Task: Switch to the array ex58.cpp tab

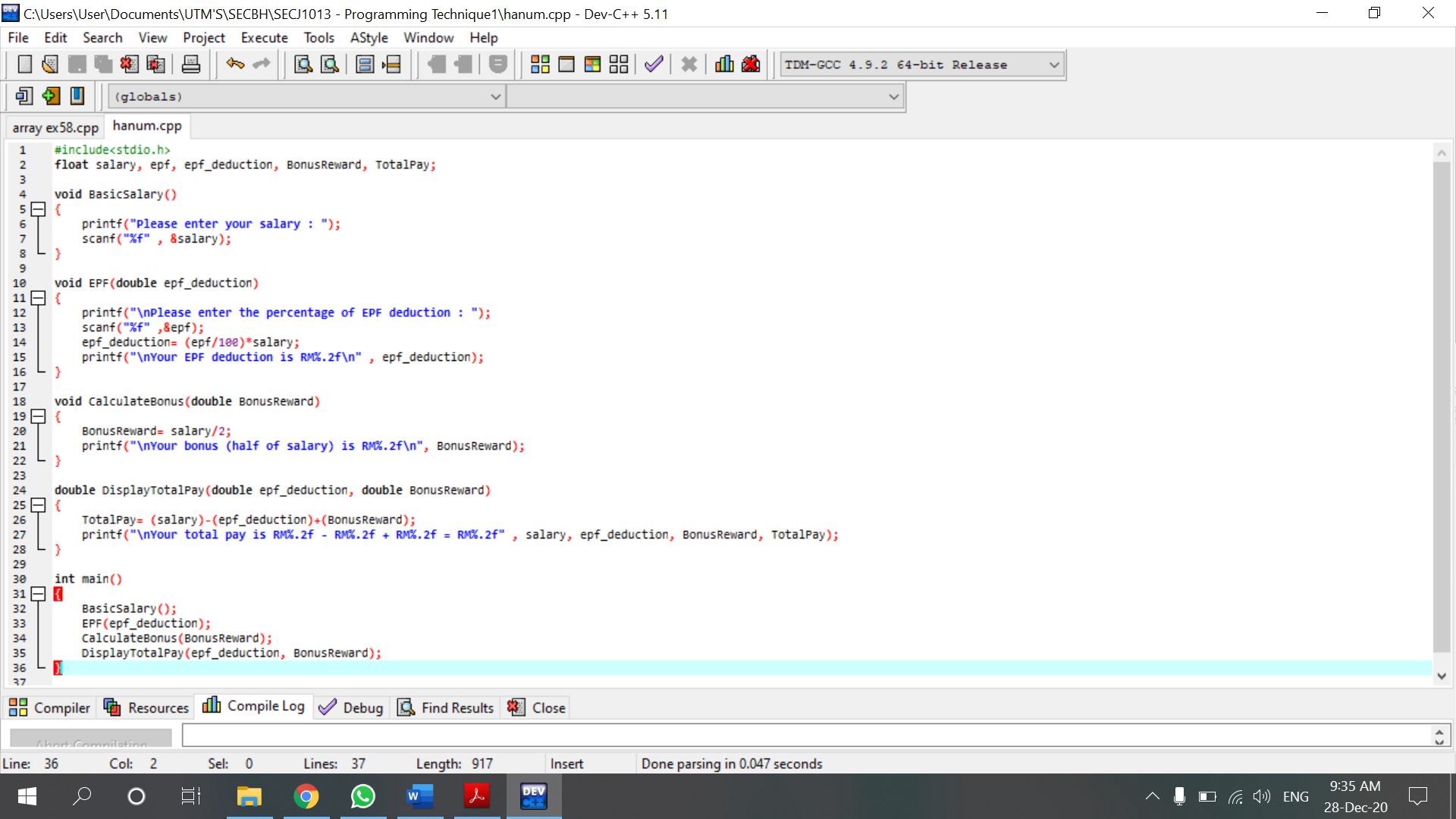Action: 54,127
